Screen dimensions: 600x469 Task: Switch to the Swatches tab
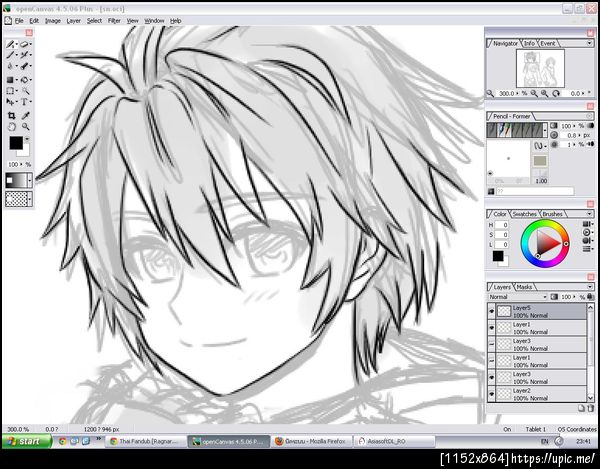(x=525, y=214)
